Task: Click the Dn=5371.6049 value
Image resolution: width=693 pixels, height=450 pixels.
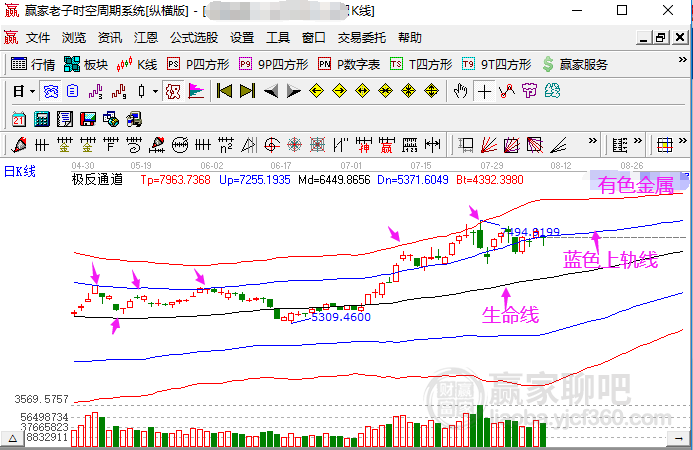Action: point(413,180)
